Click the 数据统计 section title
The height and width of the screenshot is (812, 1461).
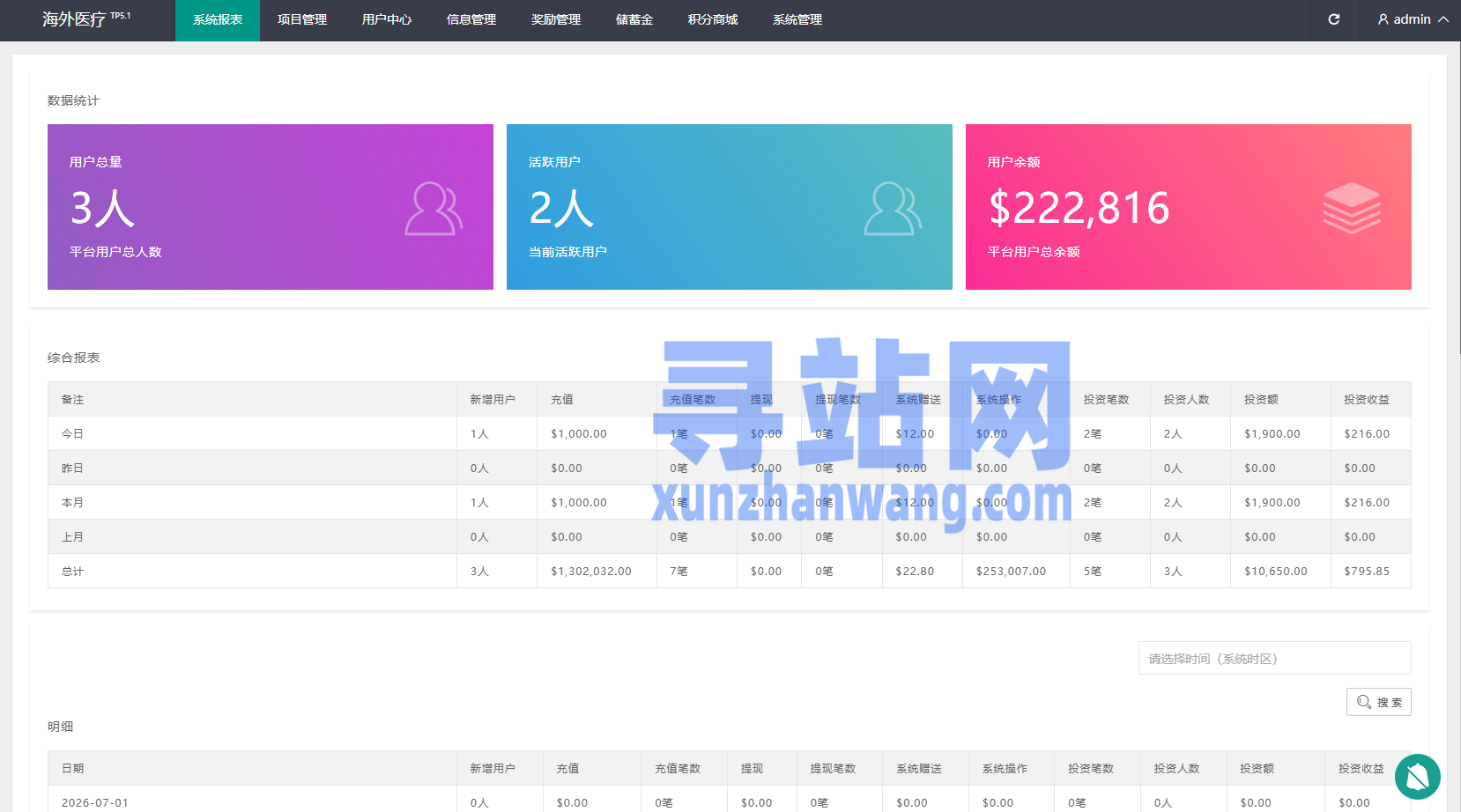(x=73, y=100)
